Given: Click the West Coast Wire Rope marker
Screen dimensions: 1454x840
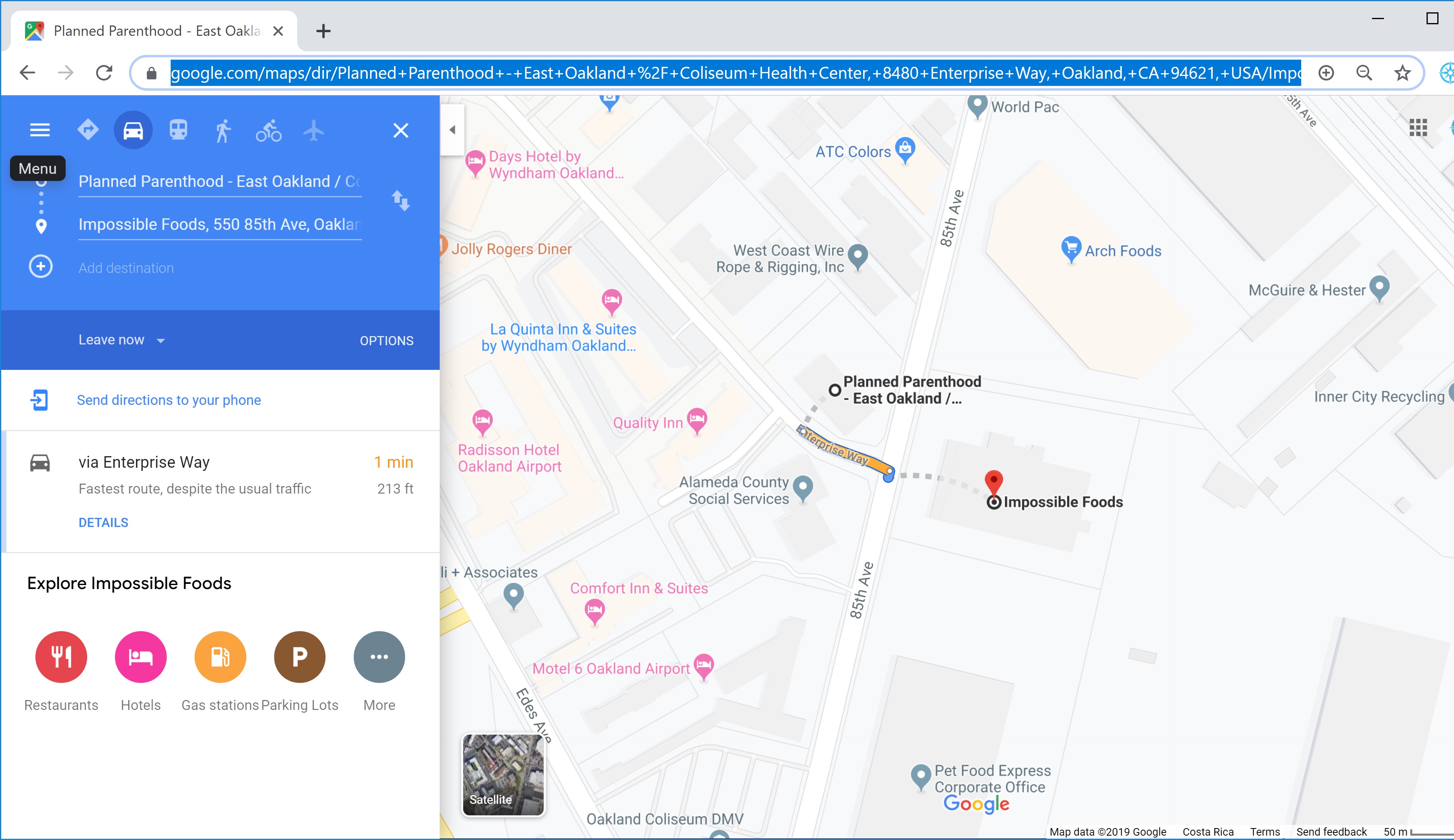Looking at the screenshot, I should click(x=858, y=257).
